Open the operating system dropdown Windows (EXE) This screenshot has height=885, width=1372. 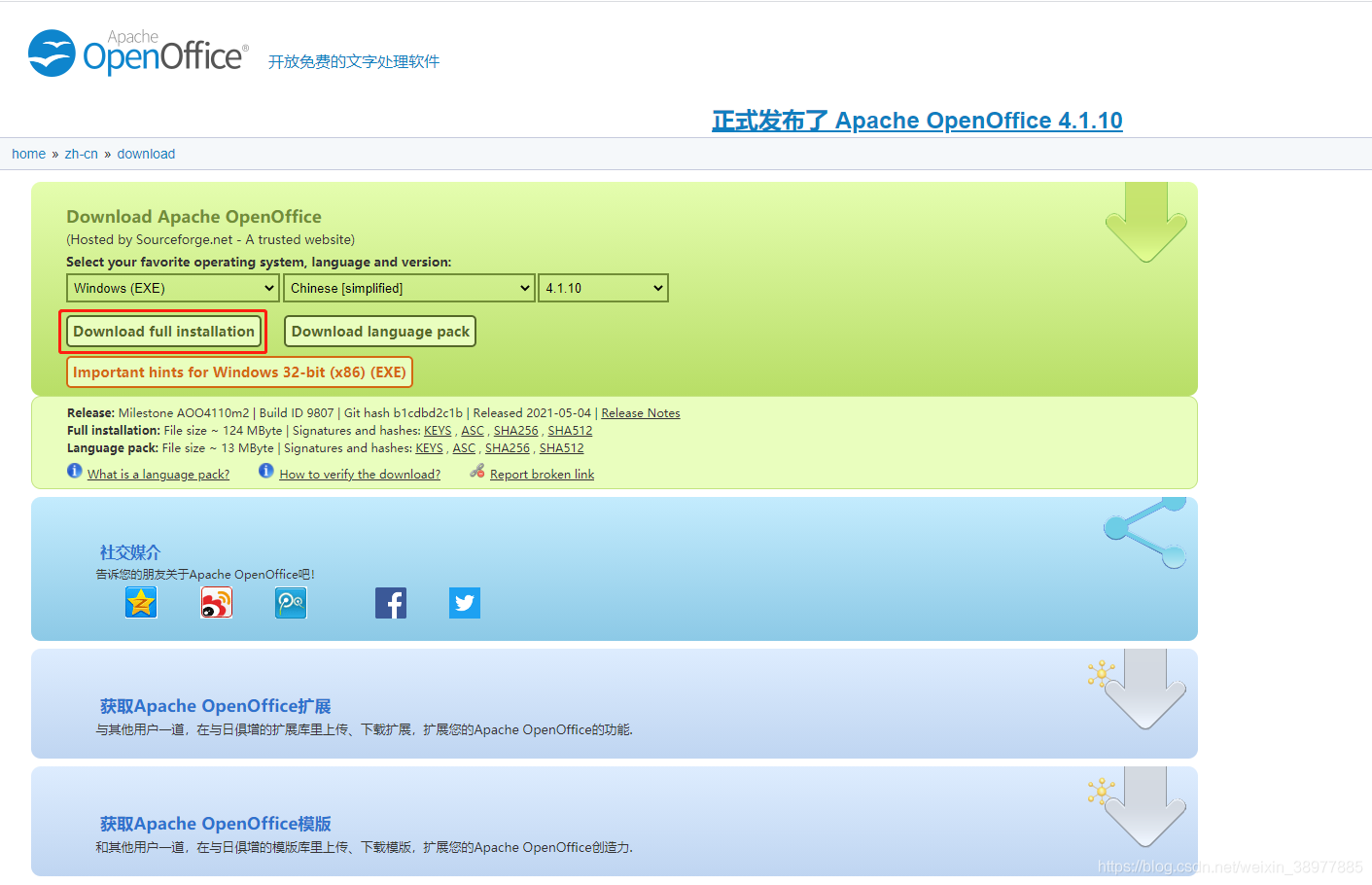coord(174,288)
